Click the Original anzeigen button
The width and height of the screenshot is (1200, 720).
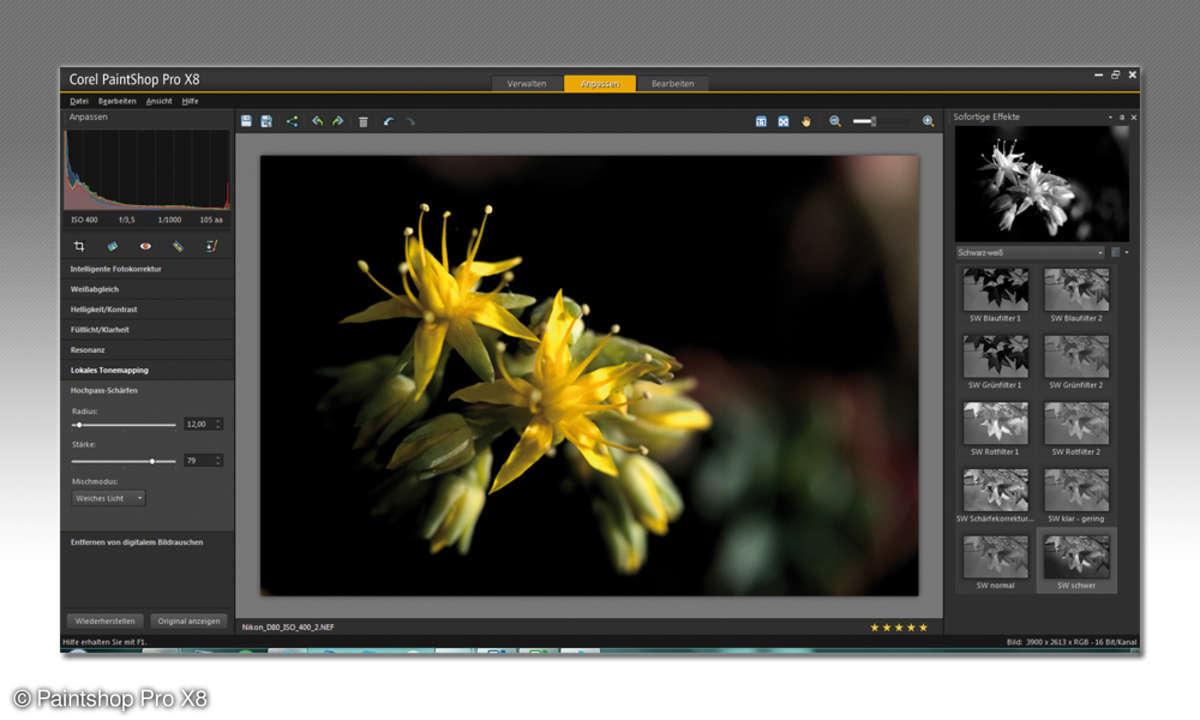point(189,621)
